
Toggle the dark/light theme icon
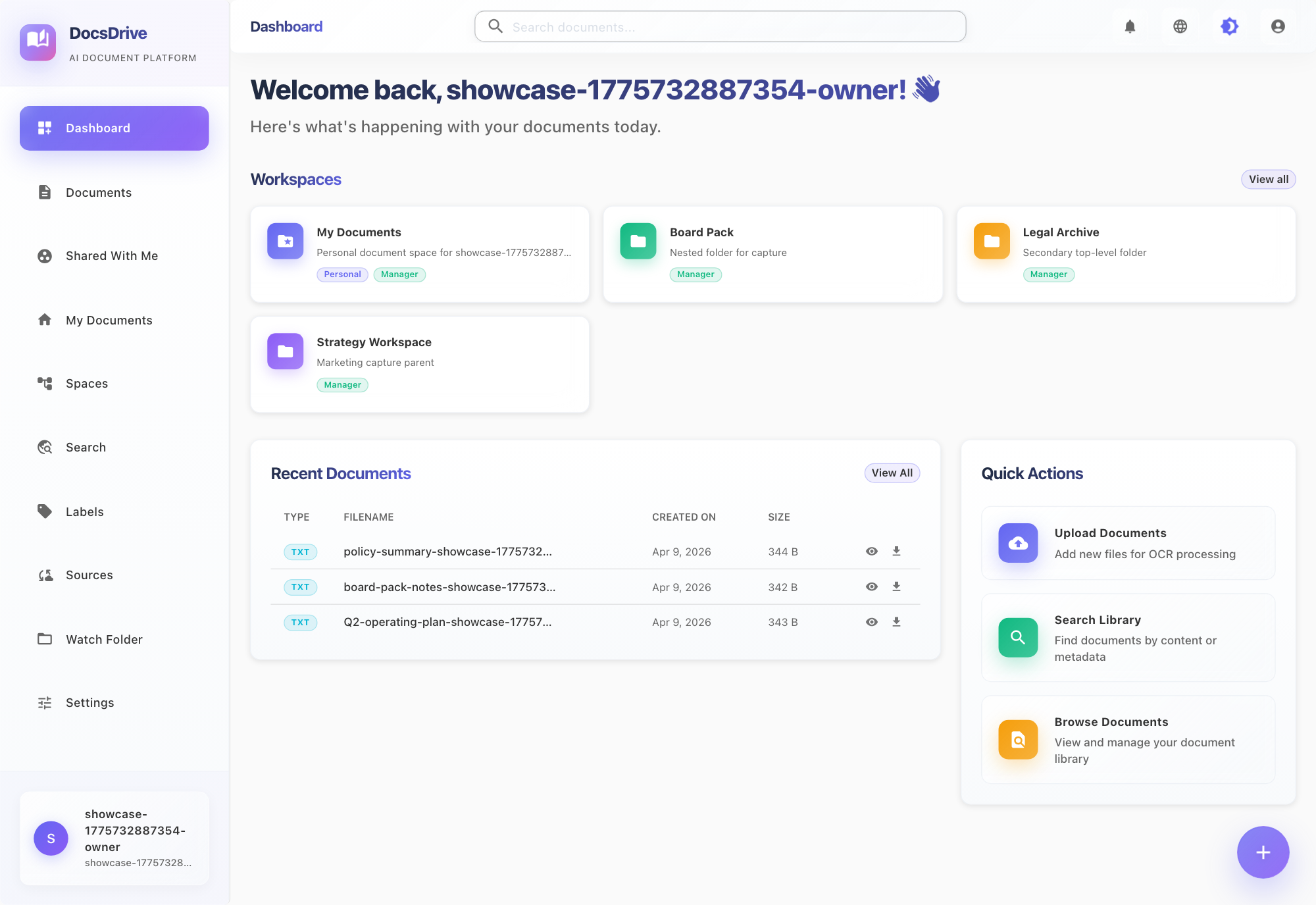[x=1229, y=26]
